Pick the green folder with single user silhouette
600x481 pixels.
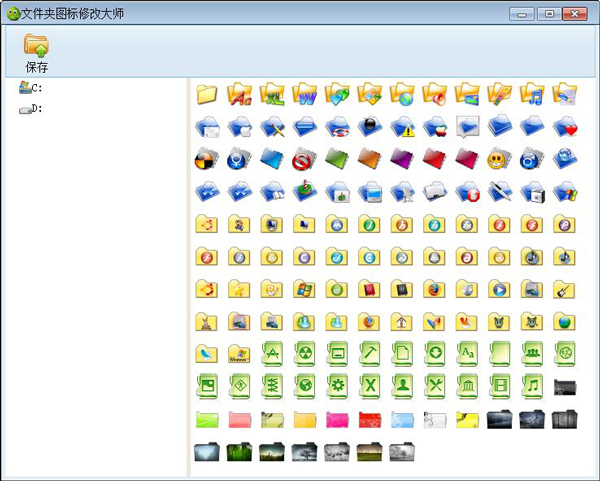(402, 386)
